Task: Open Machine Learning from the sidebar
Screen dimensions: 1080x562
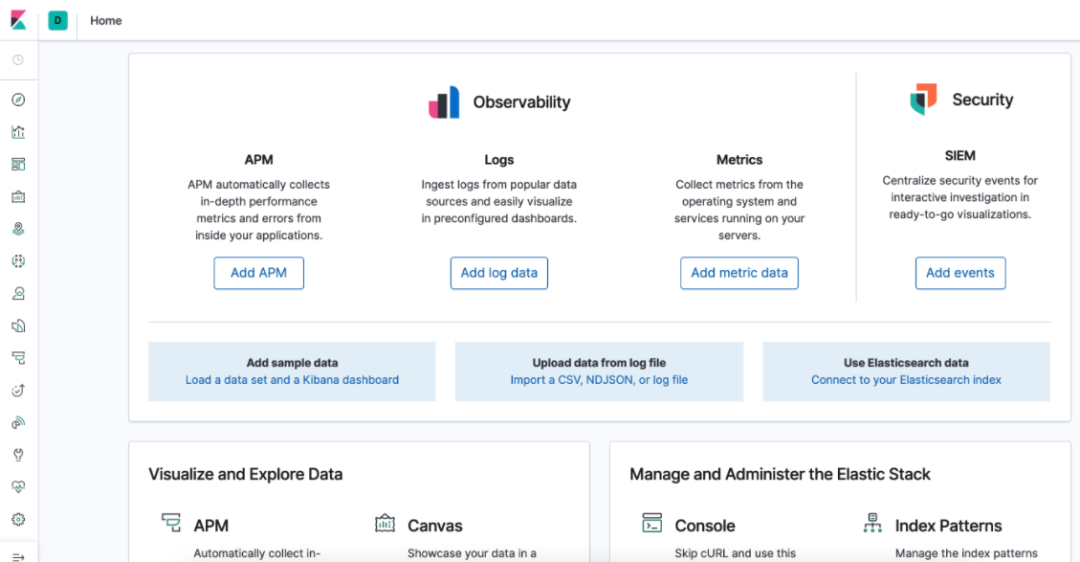Action: point(18,261)
